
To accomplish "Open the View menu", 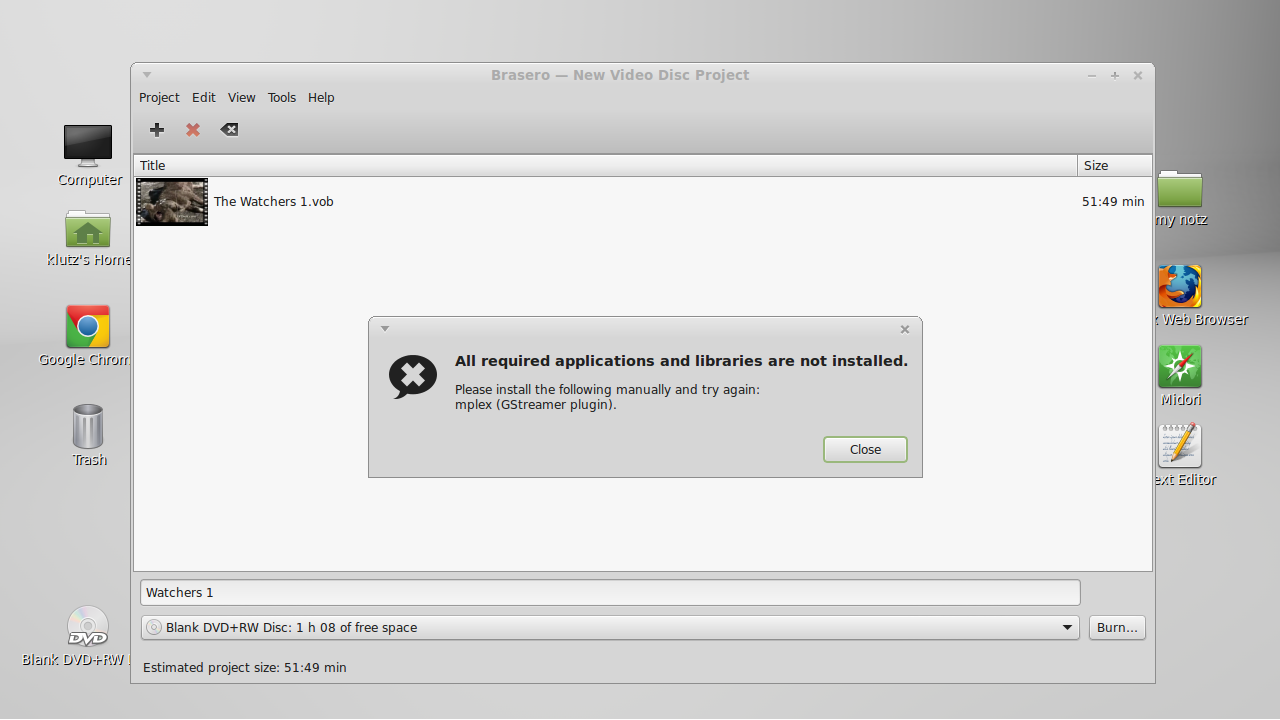I will 242,97.
